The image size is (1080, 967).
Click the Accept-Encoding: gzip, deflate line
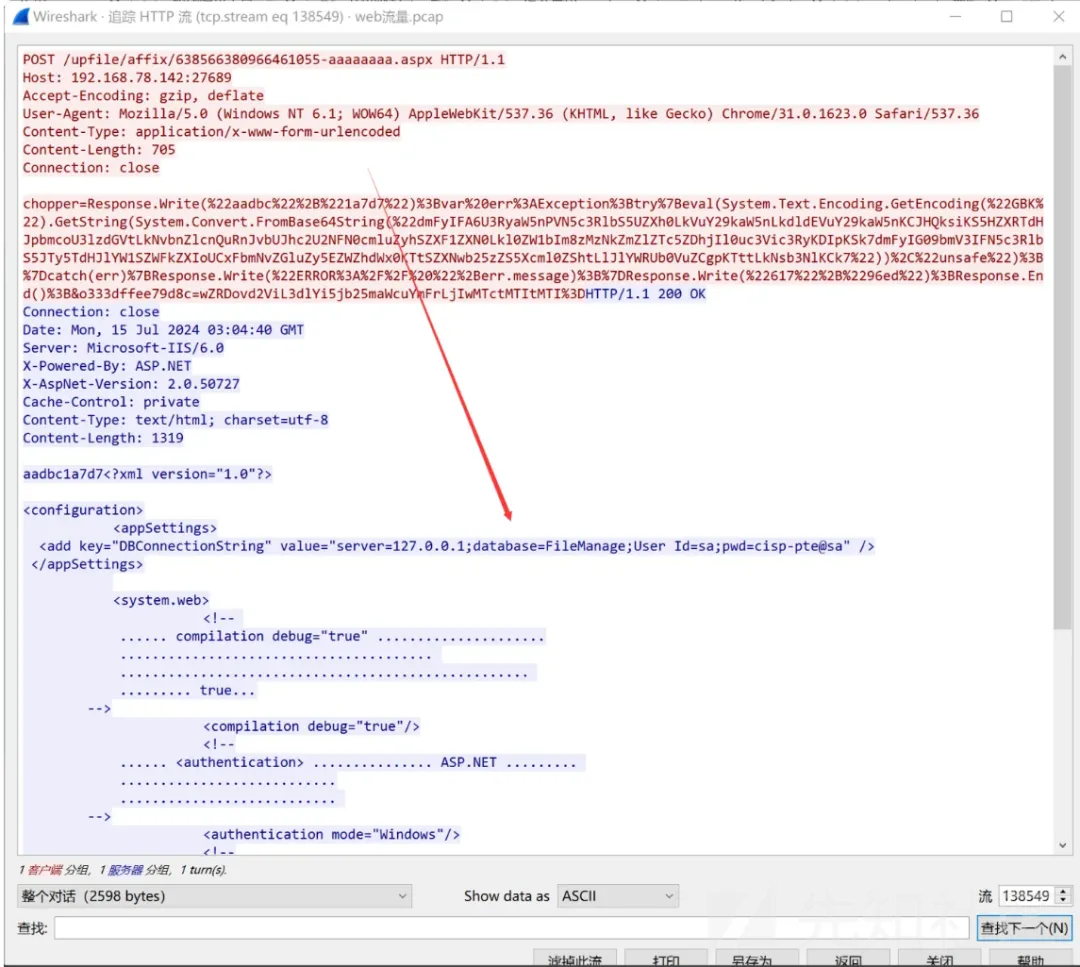143,95
